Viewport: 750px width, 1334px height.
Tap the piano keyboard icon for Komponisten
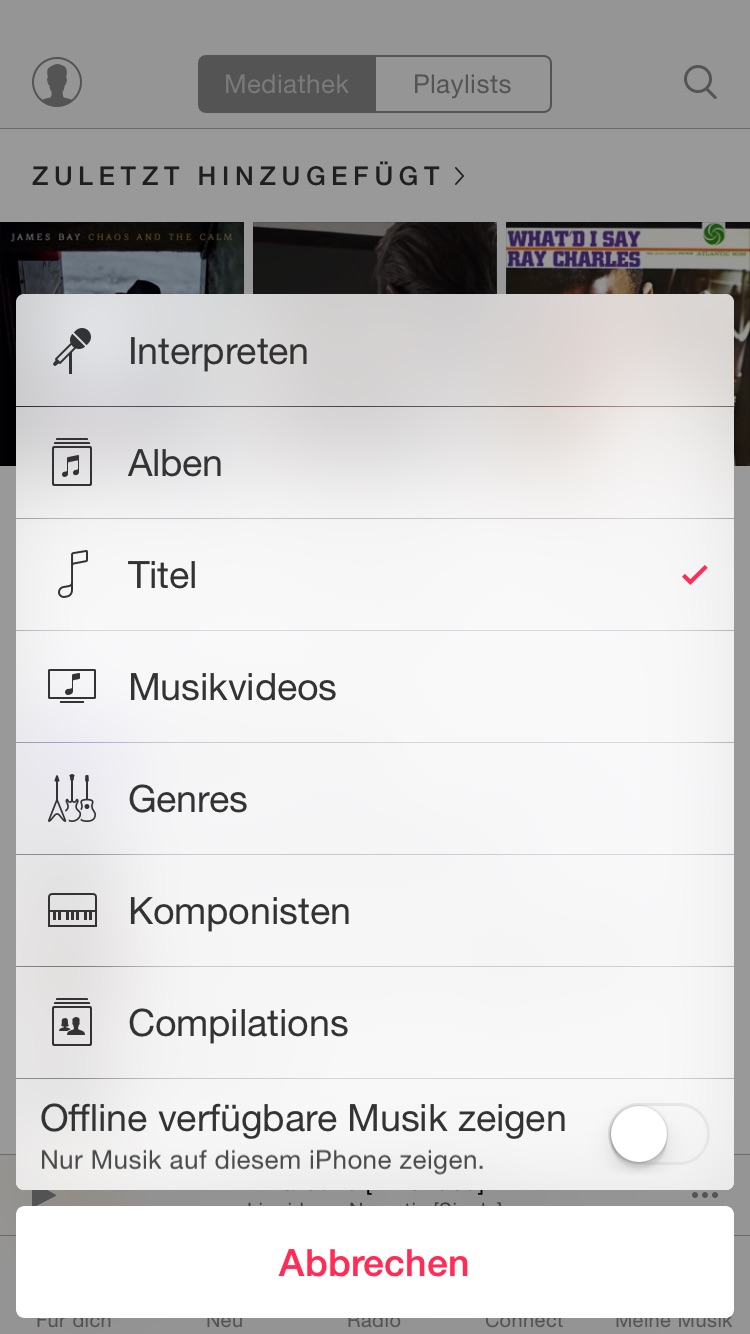click(72, 911)
